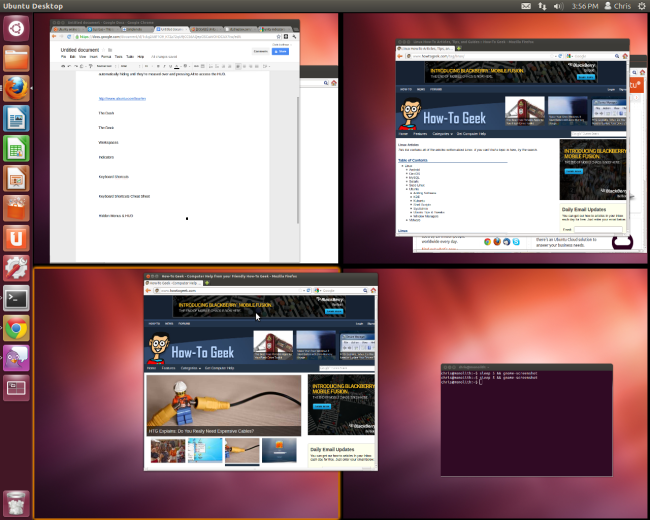Toggle underline in Google Docs toolbar
Viewport: 650px width, 520px height.
[x=170, y=66]
